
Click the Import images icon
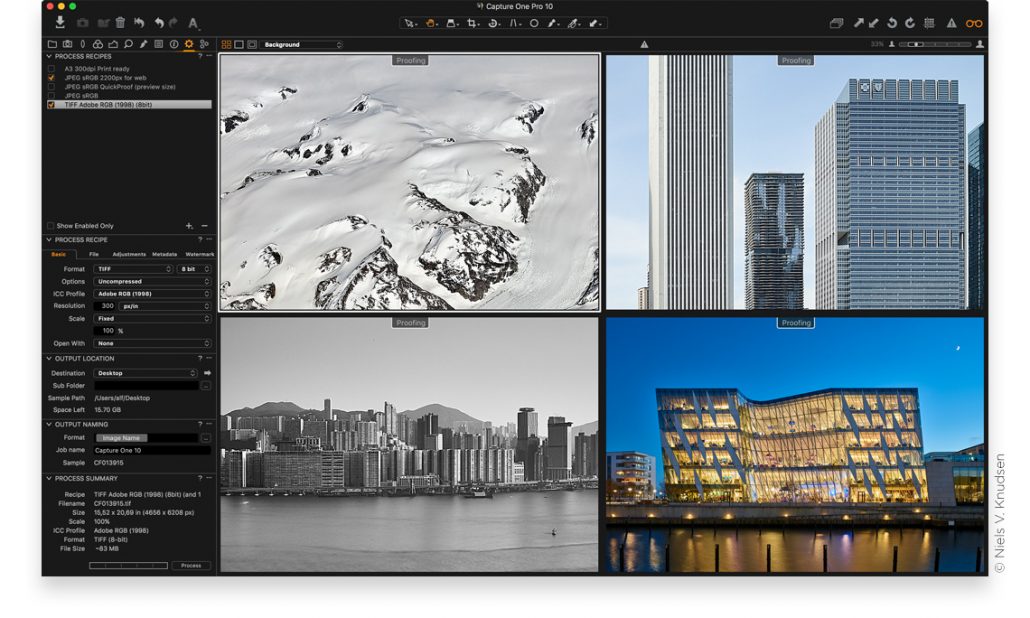coord(60,22)
